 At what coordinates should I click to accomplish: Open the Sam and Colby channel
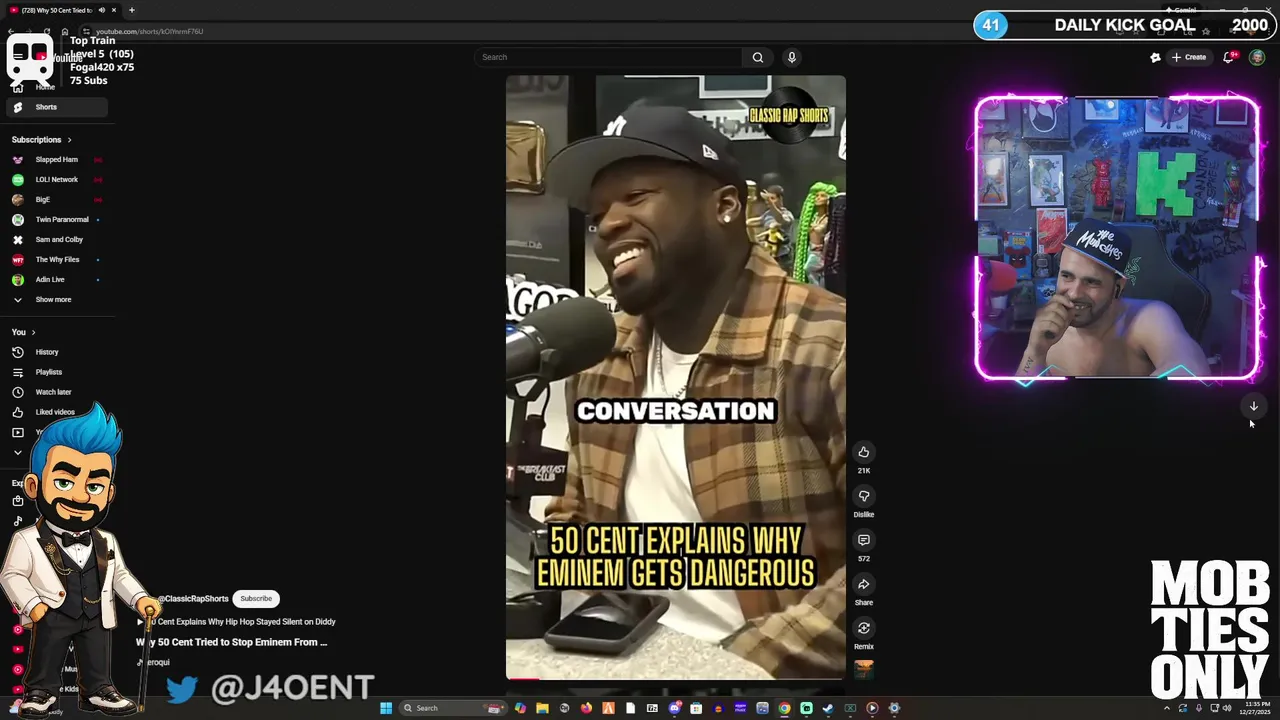click(55, 240)
